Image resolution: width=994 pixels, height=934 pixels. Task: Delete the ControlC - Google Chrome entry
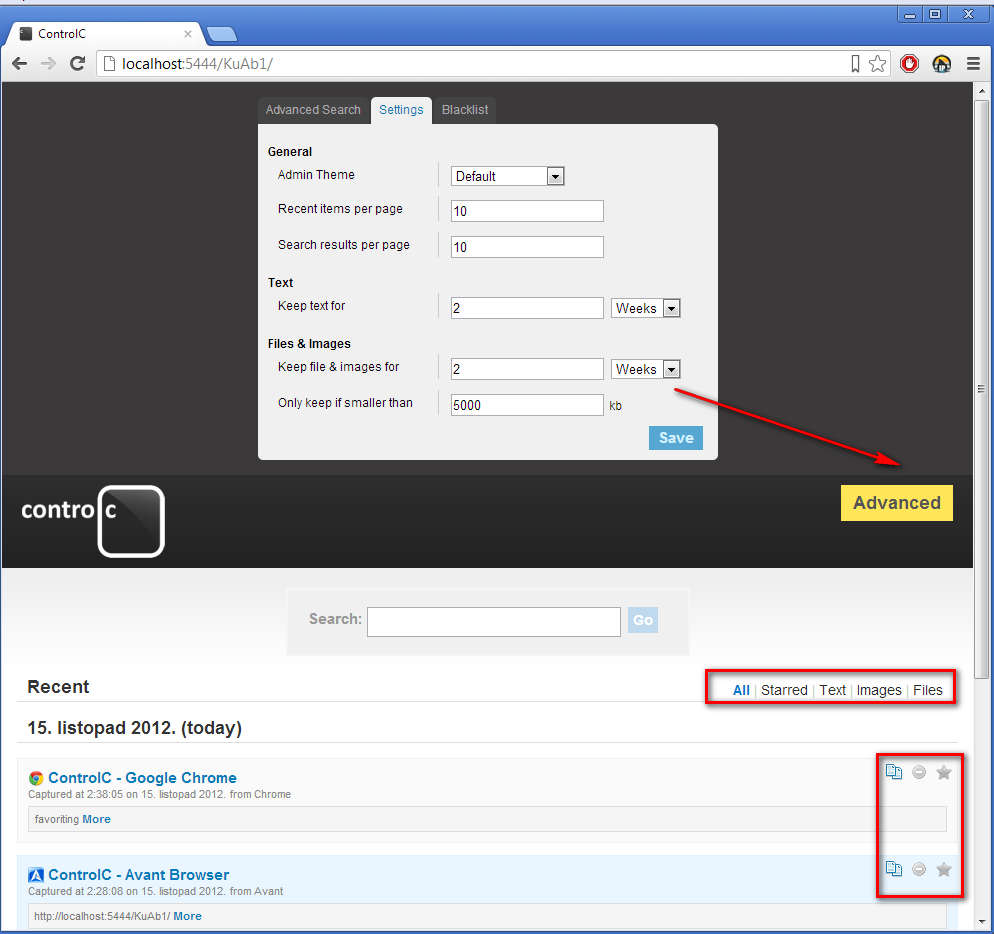point(919,772)
